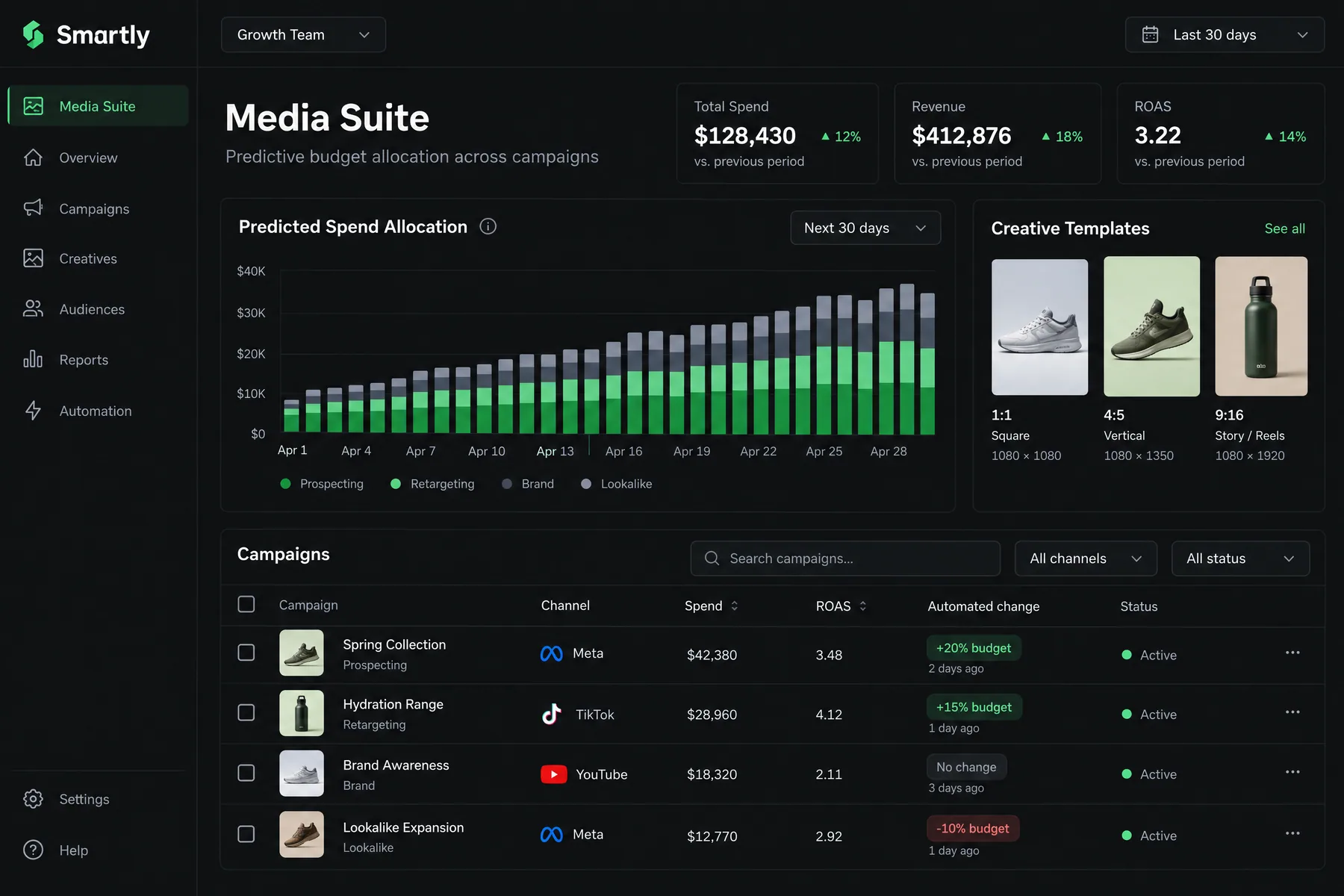Open more options for Hydration Range
This screenshot has height=896, width=1344.
(x=1292, y=712)
